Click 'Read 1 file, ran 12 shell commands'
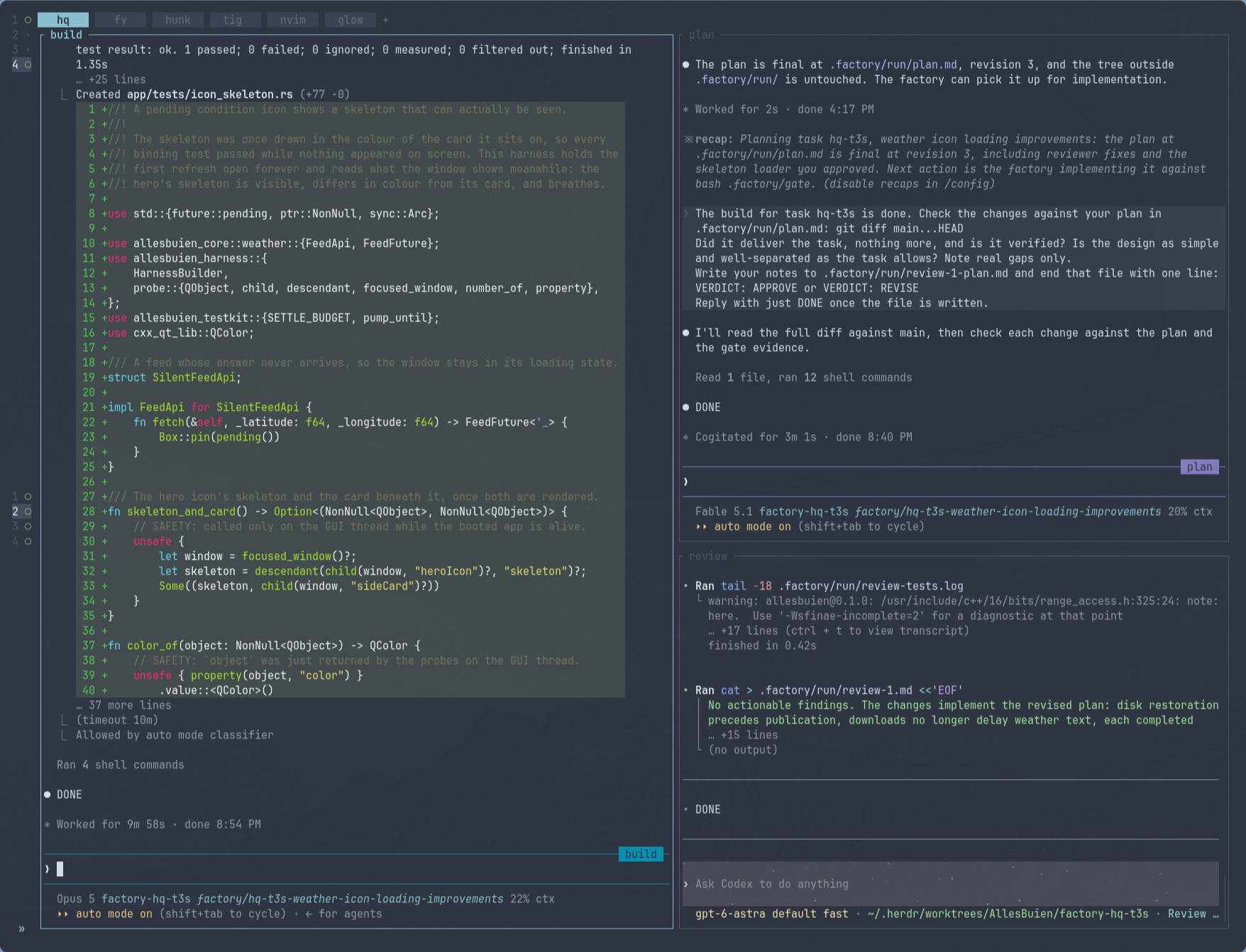Image resolution: width=1246 pixels, height=952 pixels. pyautogui.click(x=804, y=377)
